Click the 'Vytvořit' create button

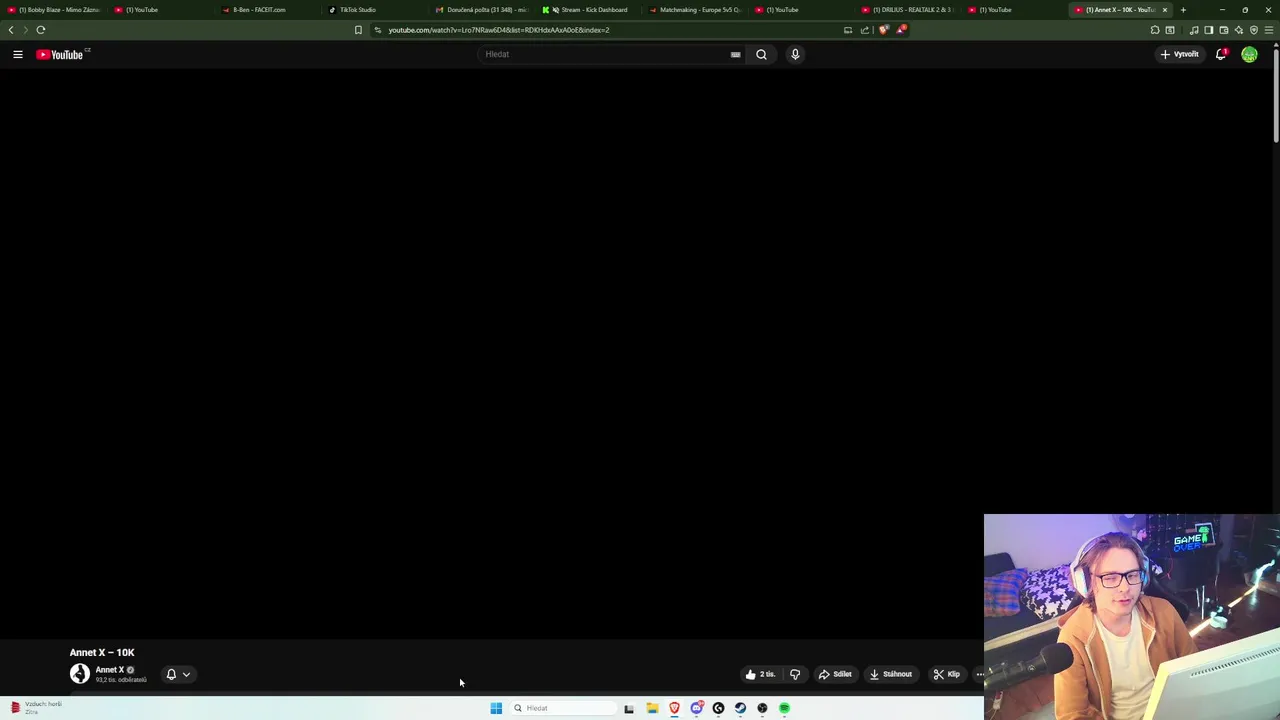point(1180,55)
